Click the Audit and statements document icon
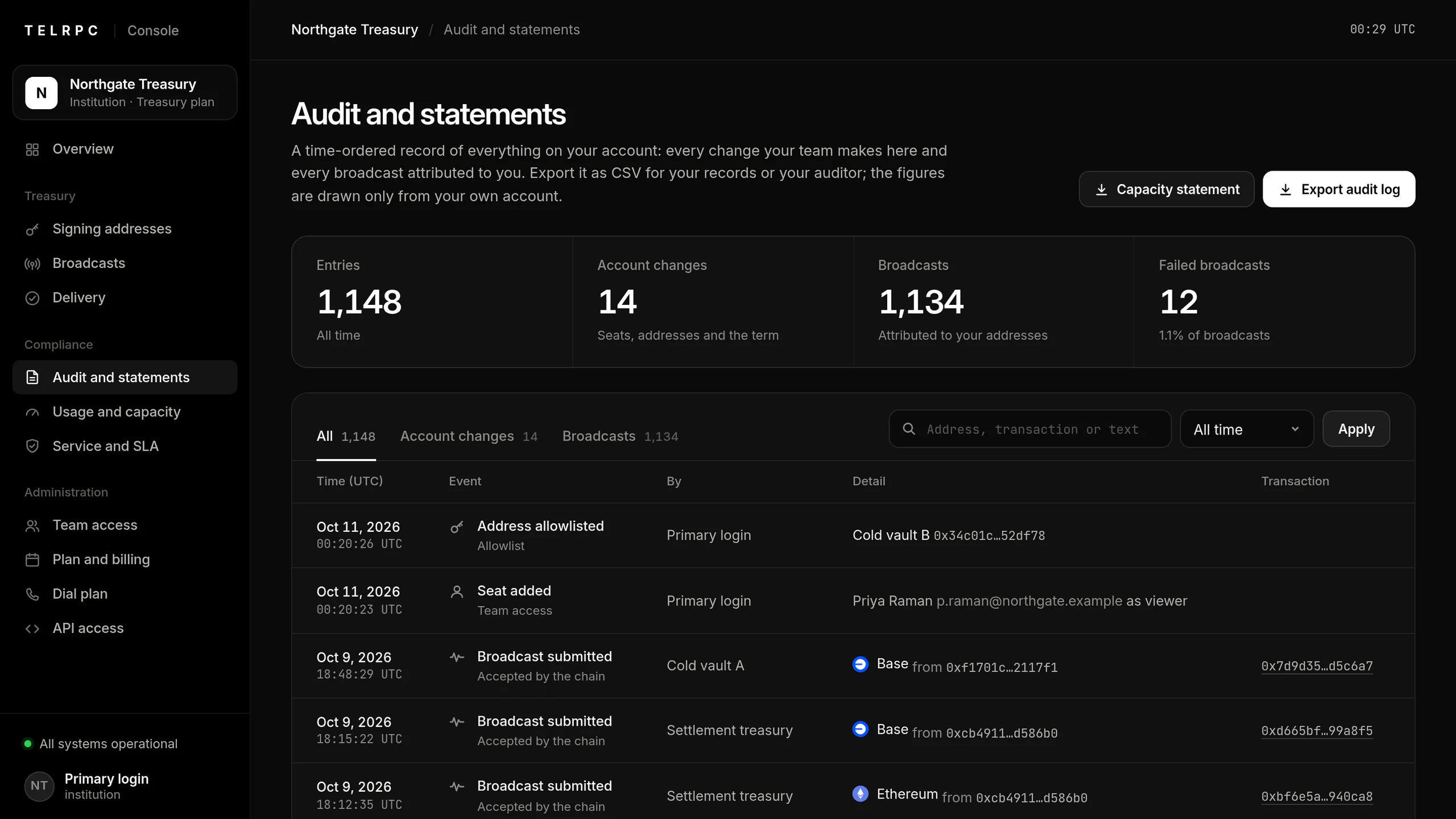 32,377
